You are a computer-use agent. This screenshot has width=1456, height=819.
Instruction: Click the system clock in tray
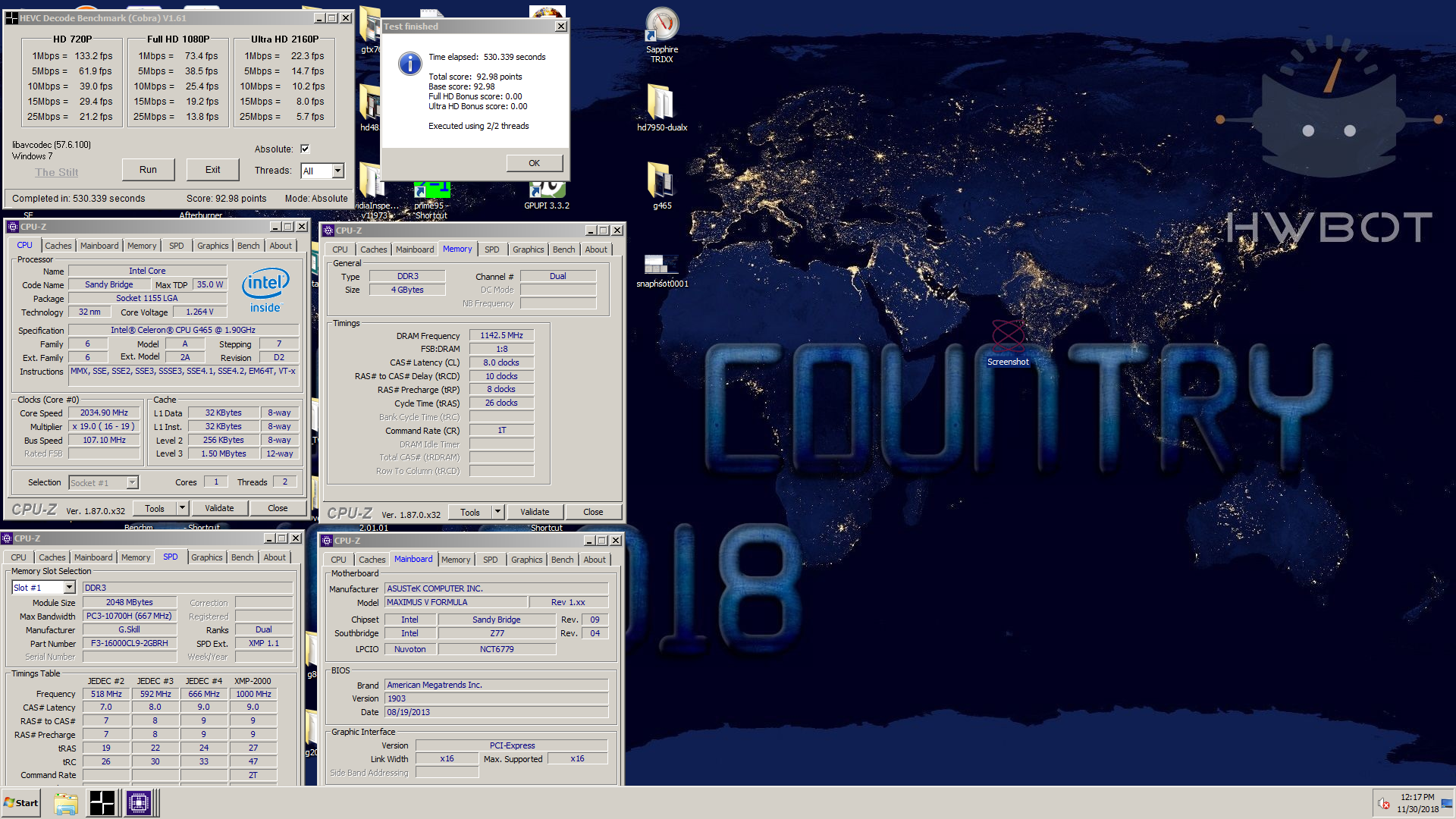(1417, 803)
